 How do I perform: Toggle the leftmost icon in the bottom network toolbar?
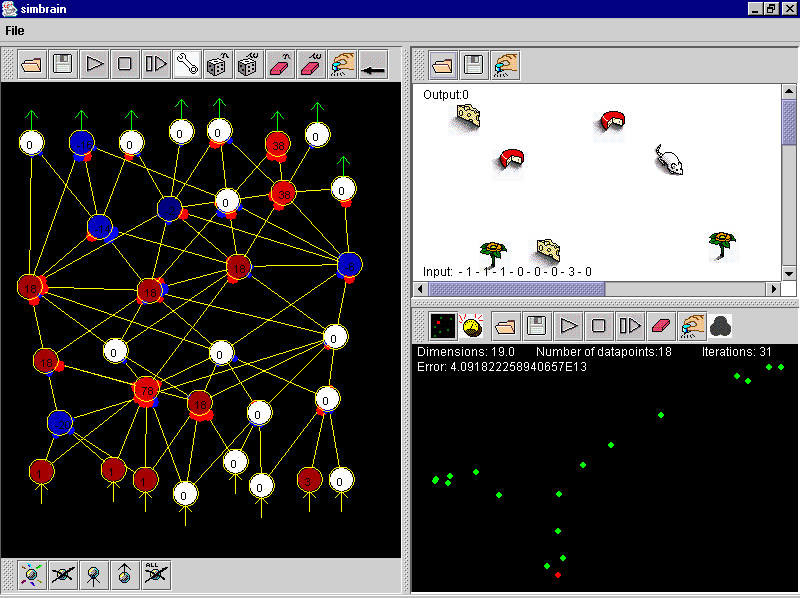pyautogui.click(x=33, y=574)
